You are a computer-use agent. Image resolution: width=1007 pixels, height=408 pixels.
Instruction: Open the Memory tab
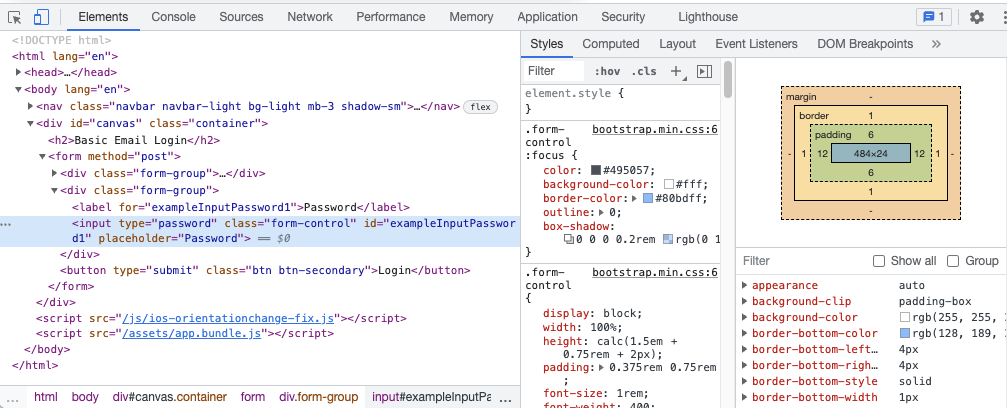(x=471, y=17)
